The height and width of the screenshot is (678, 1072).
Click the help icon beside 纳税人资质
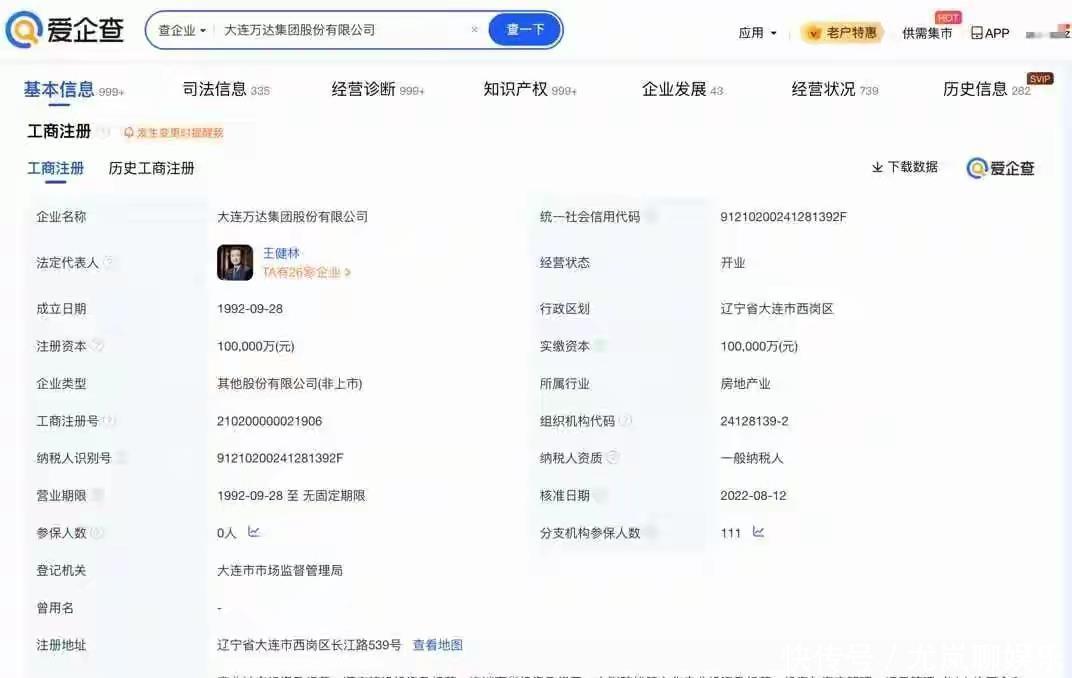pos(613,457)
